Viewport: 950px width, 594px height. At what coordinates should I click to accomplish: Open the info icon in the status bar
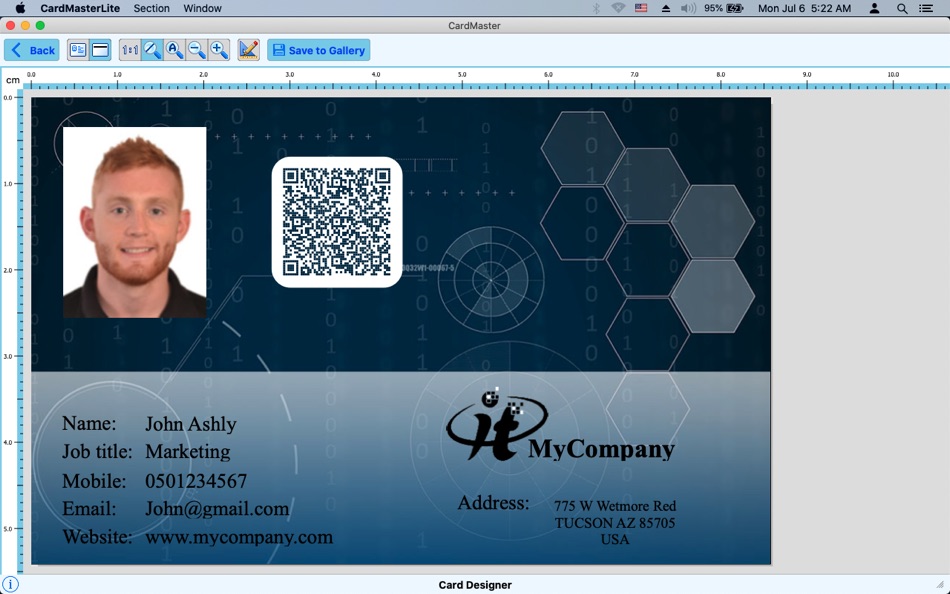[10, 584]
